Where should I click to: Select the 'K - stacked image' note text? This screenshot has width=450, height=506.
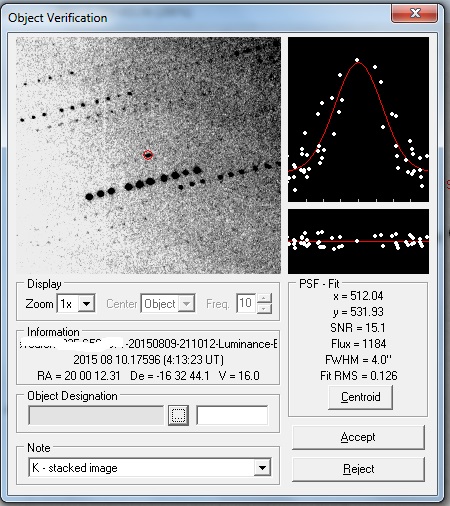[x=75, y=468]
